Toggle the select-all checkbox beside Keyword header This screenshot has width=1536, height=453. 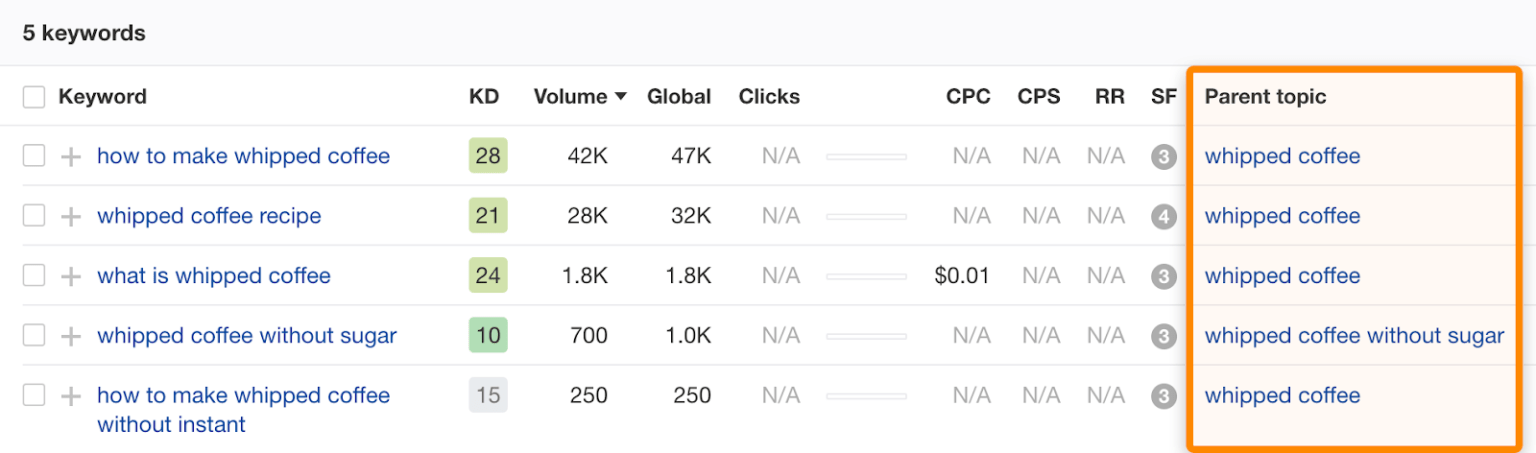tap(34, 97)
